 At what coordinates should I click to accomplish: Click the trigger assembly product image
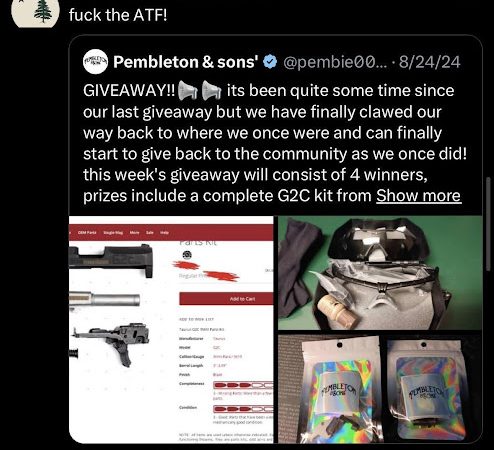(110, 345)
